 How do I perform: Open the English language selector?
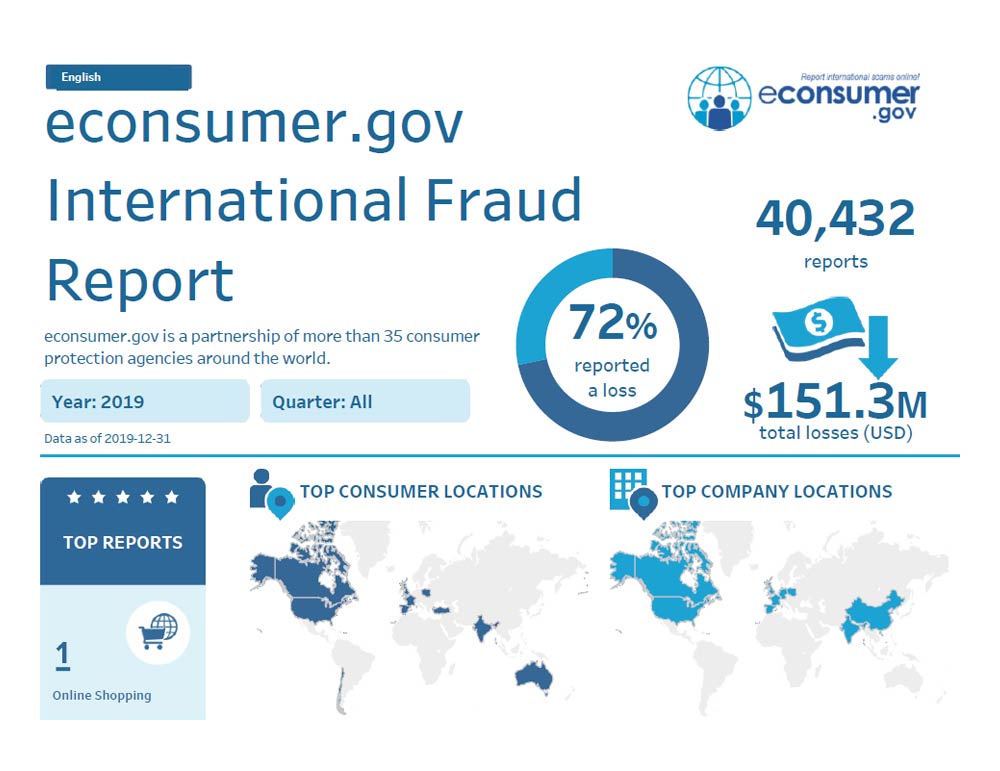pos(118,77)
